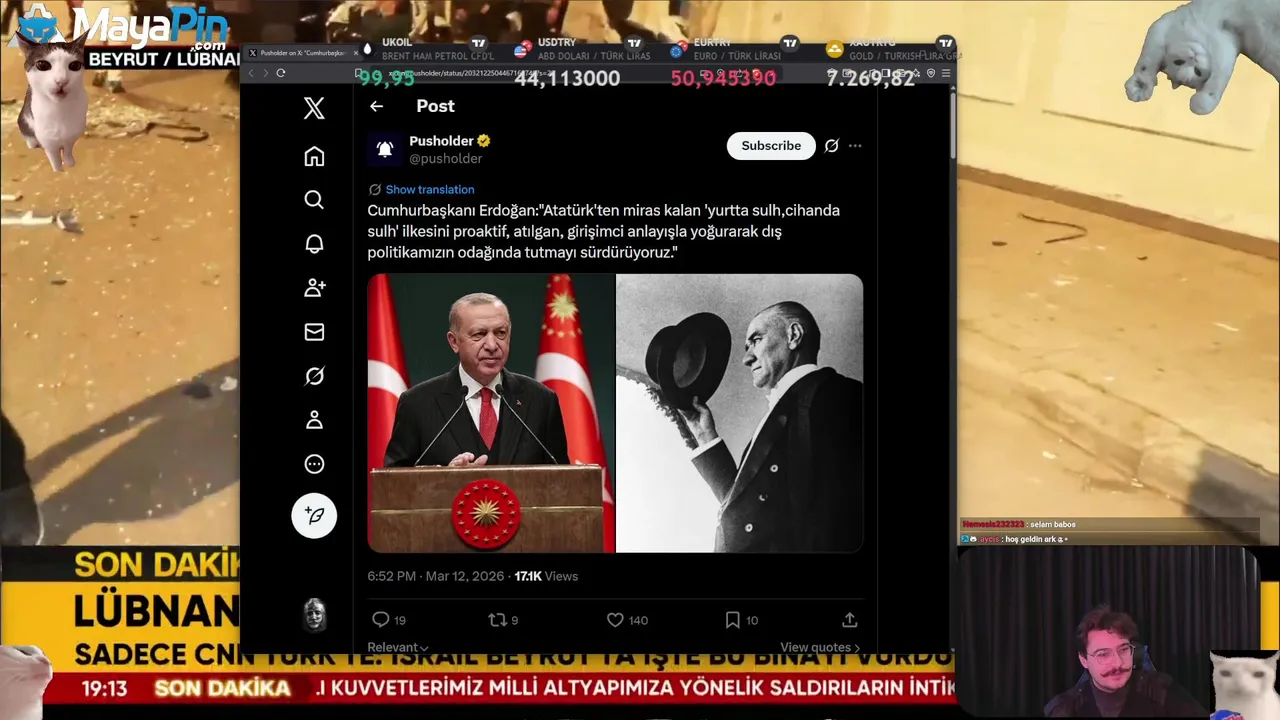The image size is (1280, 720).
Task: Click the browser back navigation arrow
Action: pos(252,73)
